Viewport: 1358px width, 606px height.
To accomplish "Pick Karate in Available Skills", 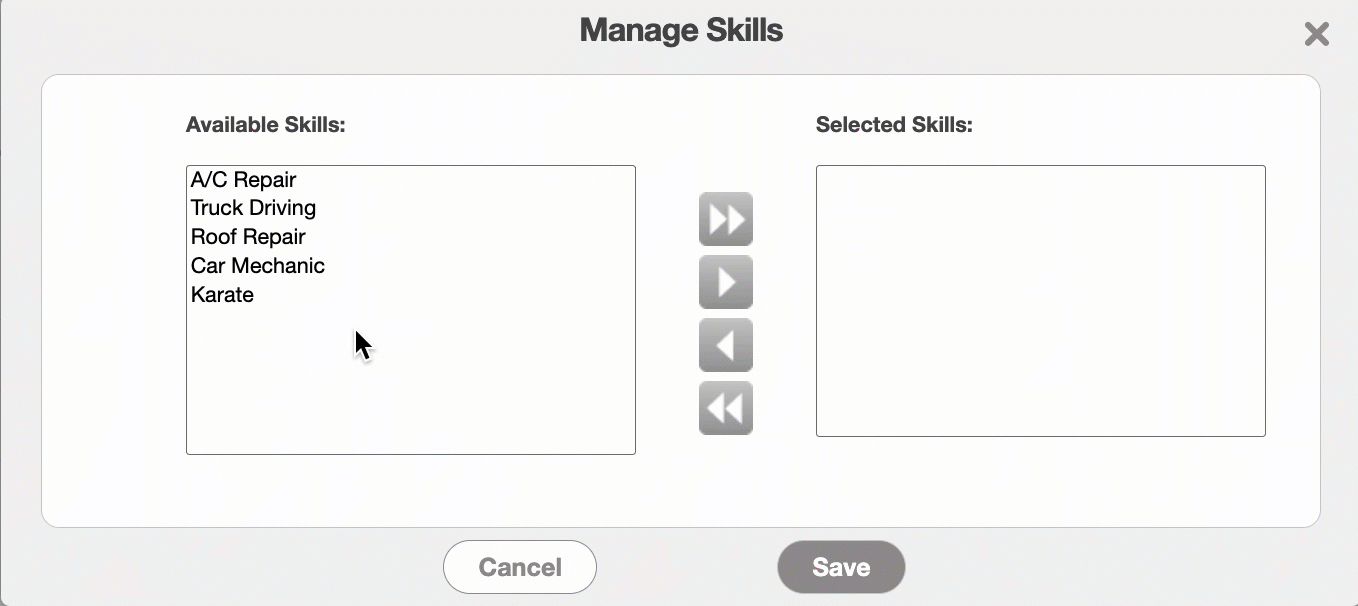I will click(x=223, y=295).
